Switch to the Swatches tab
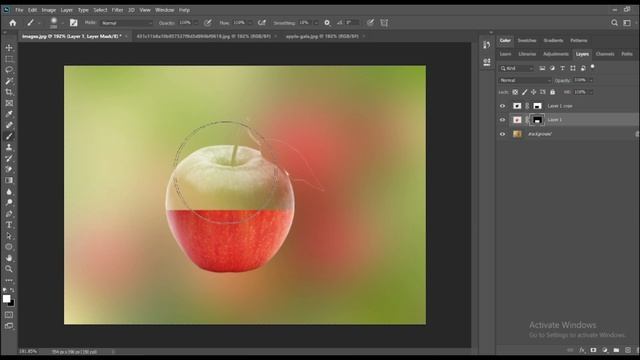 click(527, 40)
